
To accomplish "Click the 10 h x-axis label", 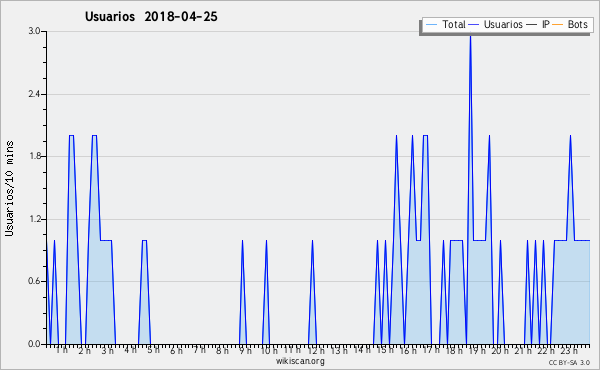I will tap(269, 350).
